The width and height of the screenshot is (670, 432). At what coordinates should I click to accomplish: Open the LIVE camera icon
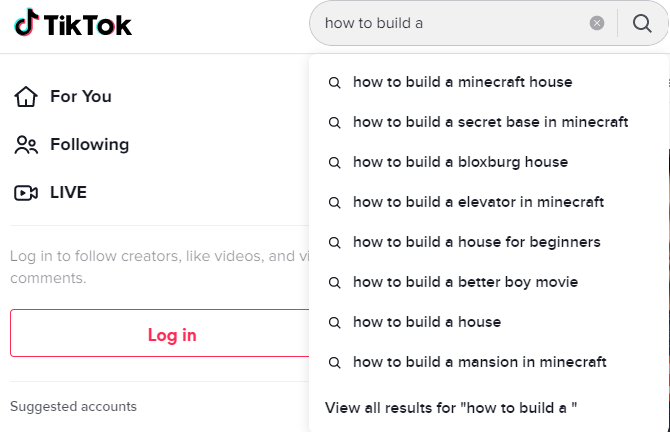26,193
